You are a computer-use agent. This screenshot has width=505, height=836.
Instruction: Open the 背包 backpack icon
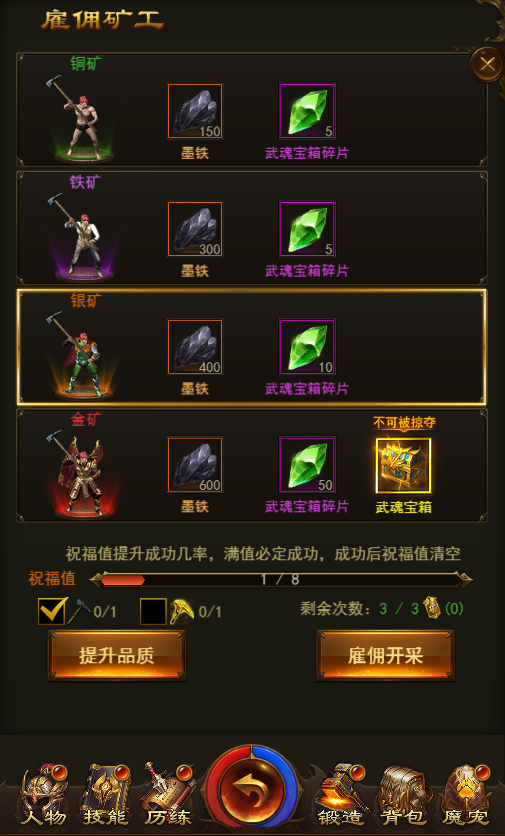pyautogui.click(x=402, y=795)
